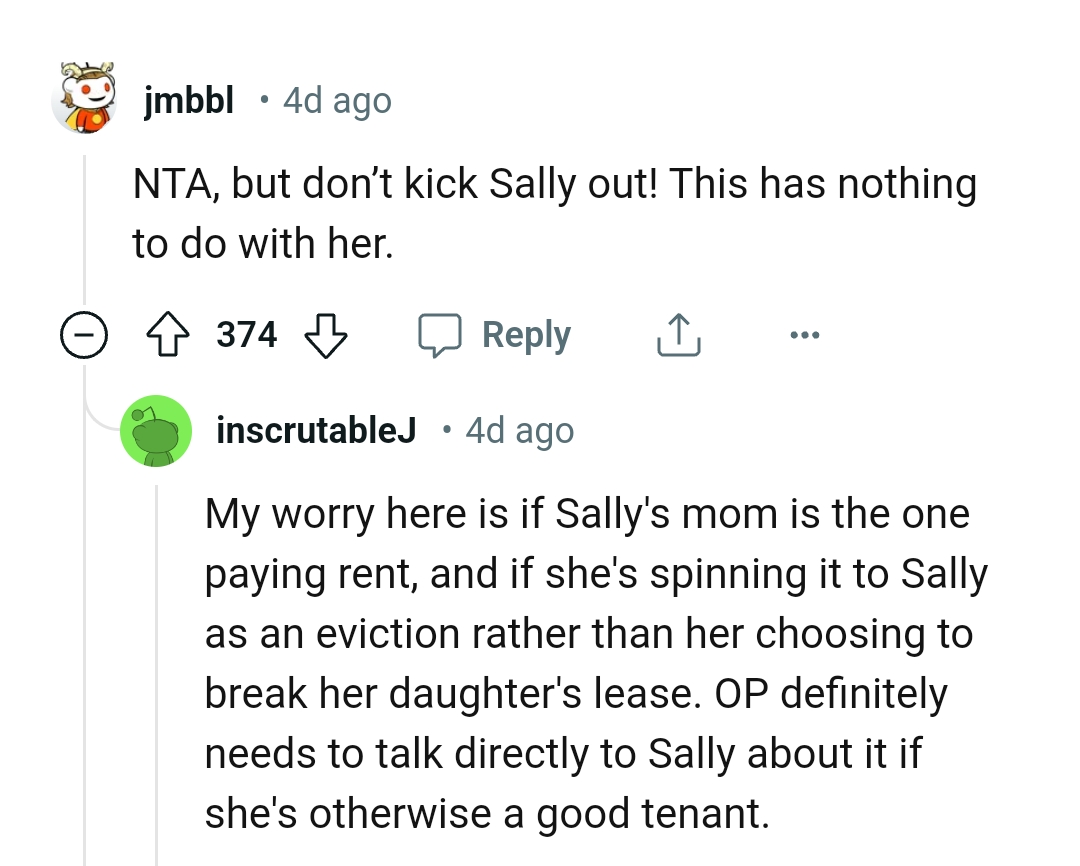Open inscrutableJ's profile via the username
This screenshot has height=866, width=1080.
coord(316,430)
